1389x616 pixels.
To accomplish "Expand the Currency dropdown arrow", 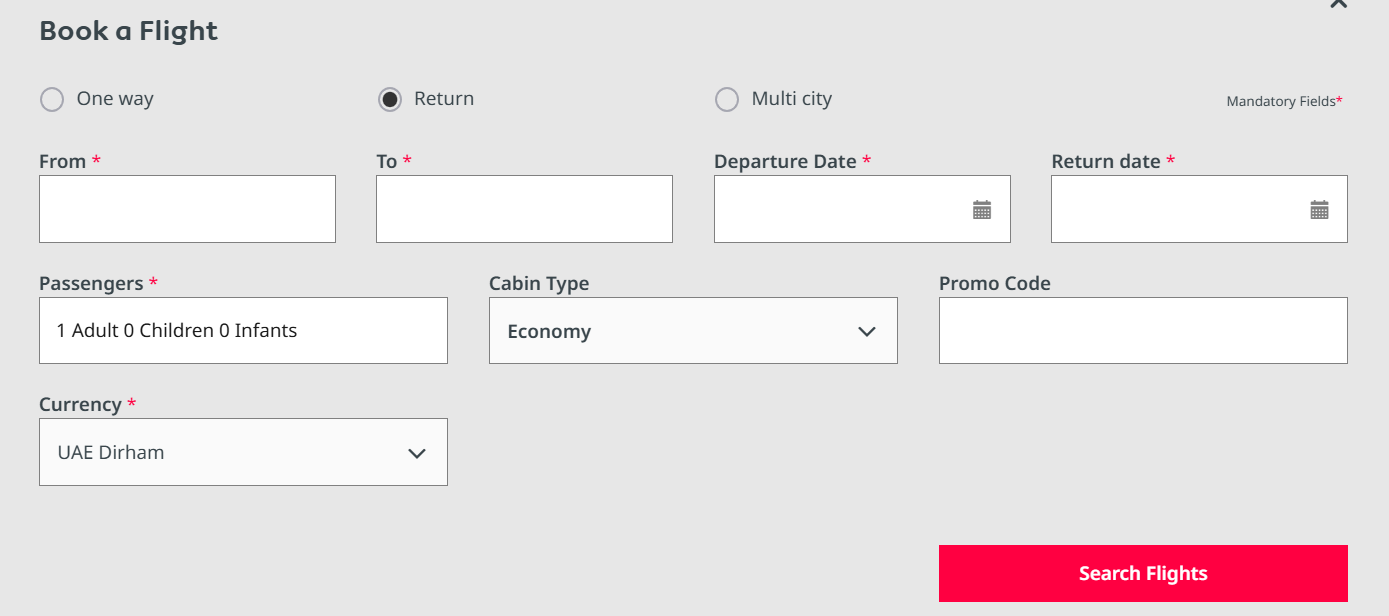I will pos(417,453).
